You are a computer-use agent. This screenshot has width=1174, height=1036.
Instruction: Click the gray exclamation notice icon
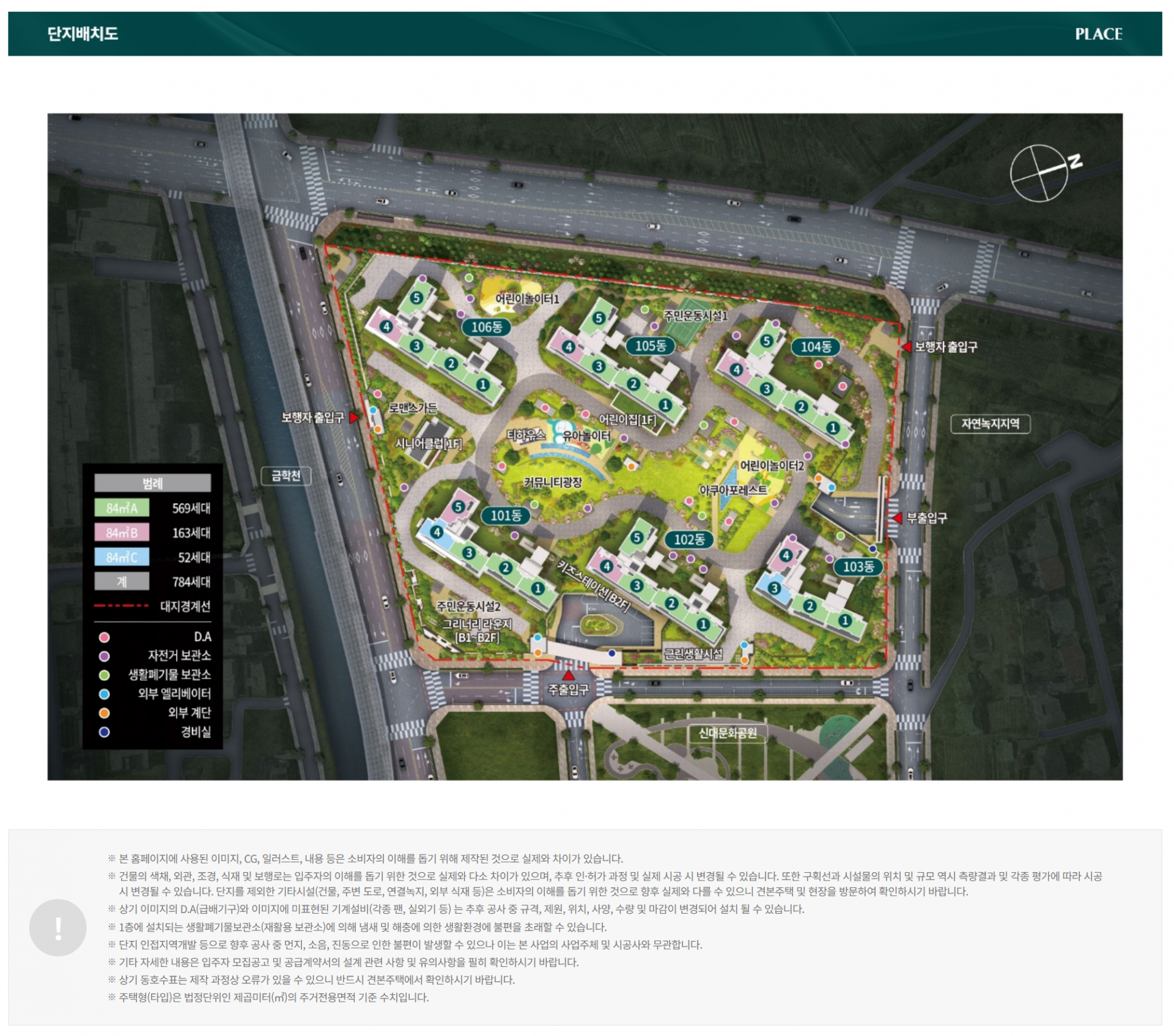[x=58, y=927]
